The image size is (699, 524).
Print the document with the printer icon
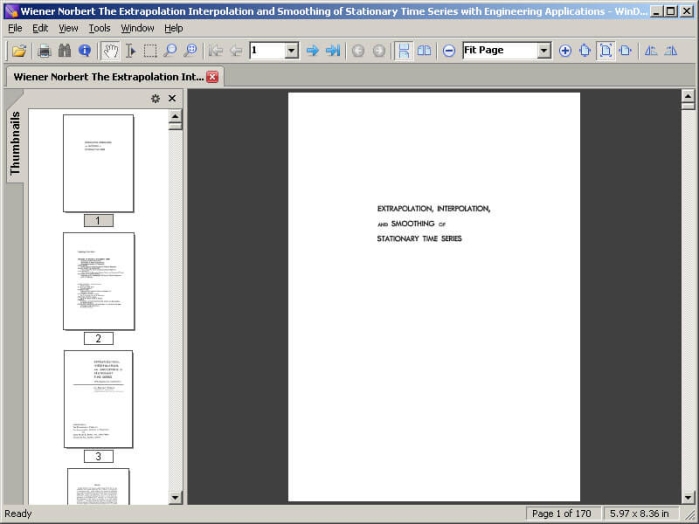pos(44,50)
